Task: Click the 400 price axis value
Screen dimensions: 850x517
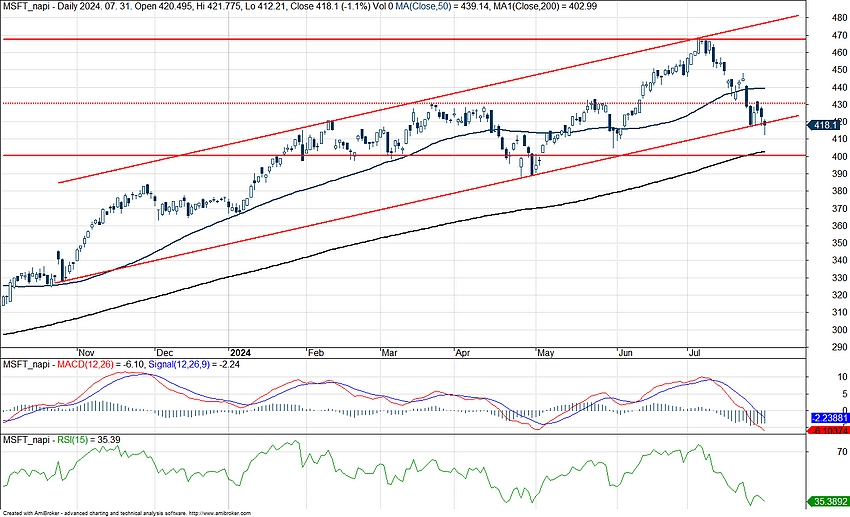Action: point(840,157)
